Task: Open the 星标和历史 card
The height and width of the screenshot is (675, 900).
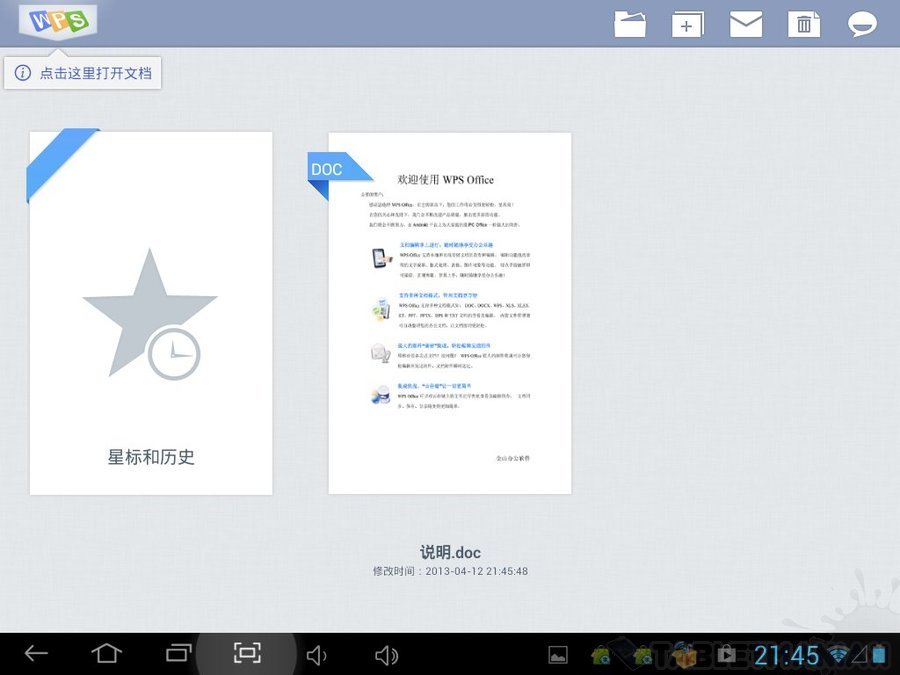Action: point(151,313)
